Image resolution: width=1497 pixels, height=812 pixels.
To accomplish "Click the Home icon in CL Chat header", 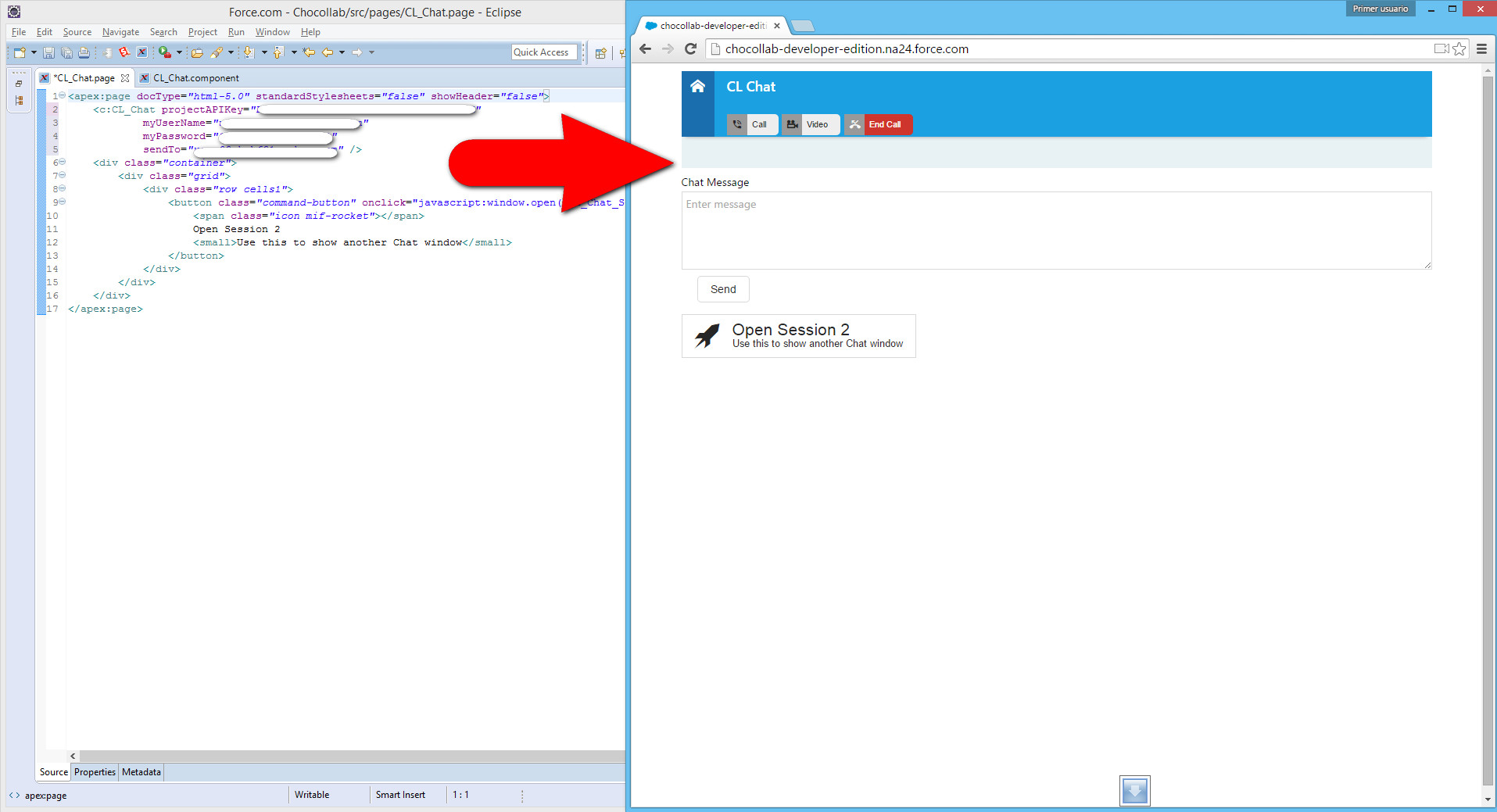I will [x=697, y=87].
